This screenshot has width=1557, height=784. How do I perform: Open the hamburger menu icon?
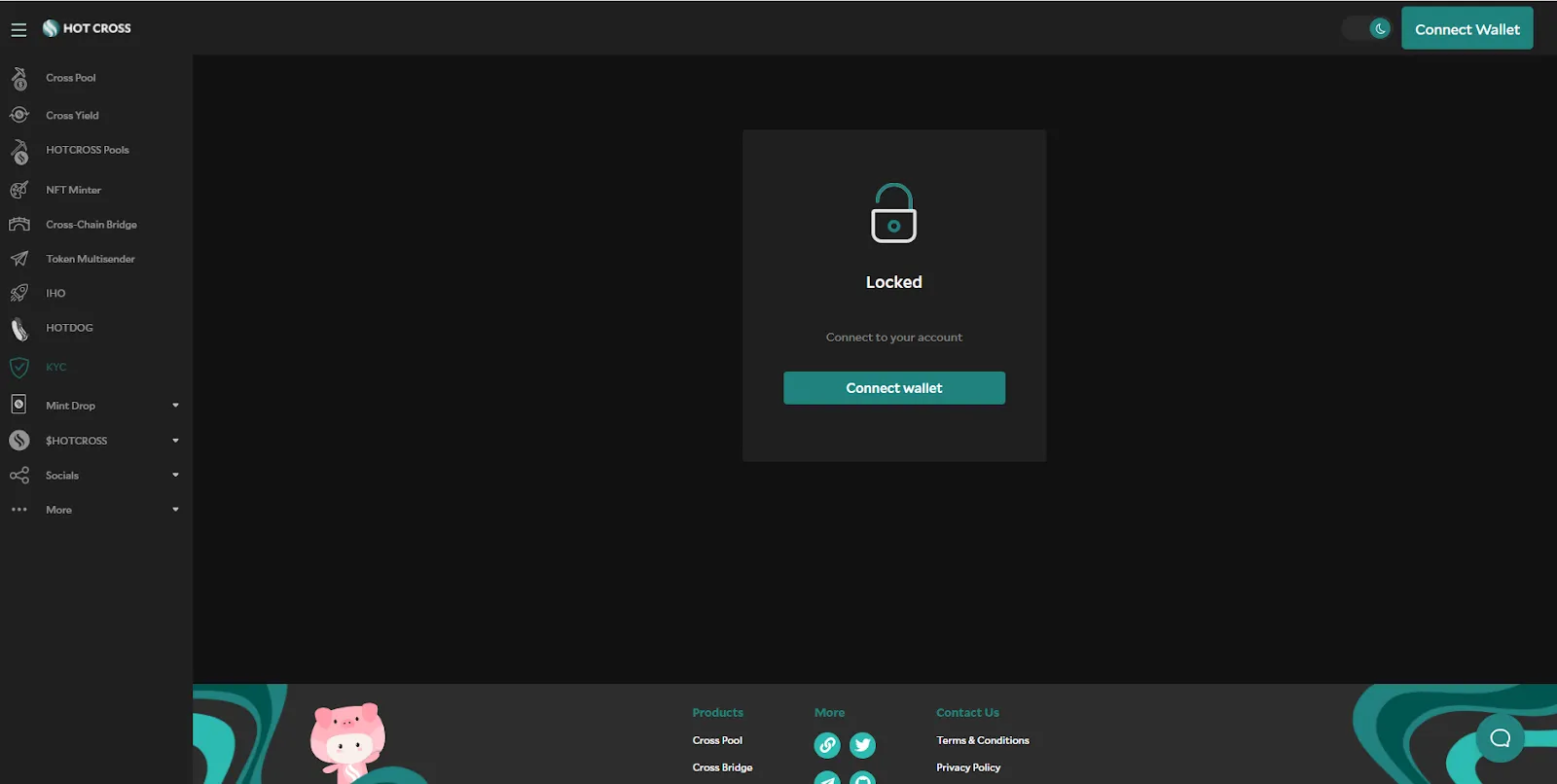[x=18, y=30]
